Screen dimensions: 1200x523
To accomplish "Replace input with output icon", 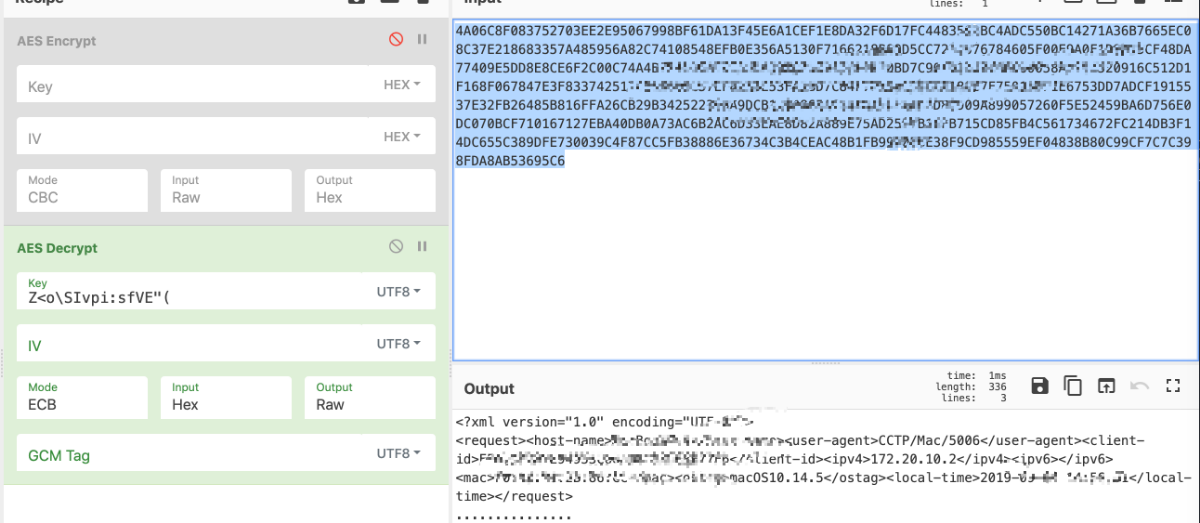I will [x=1106, y=386].
